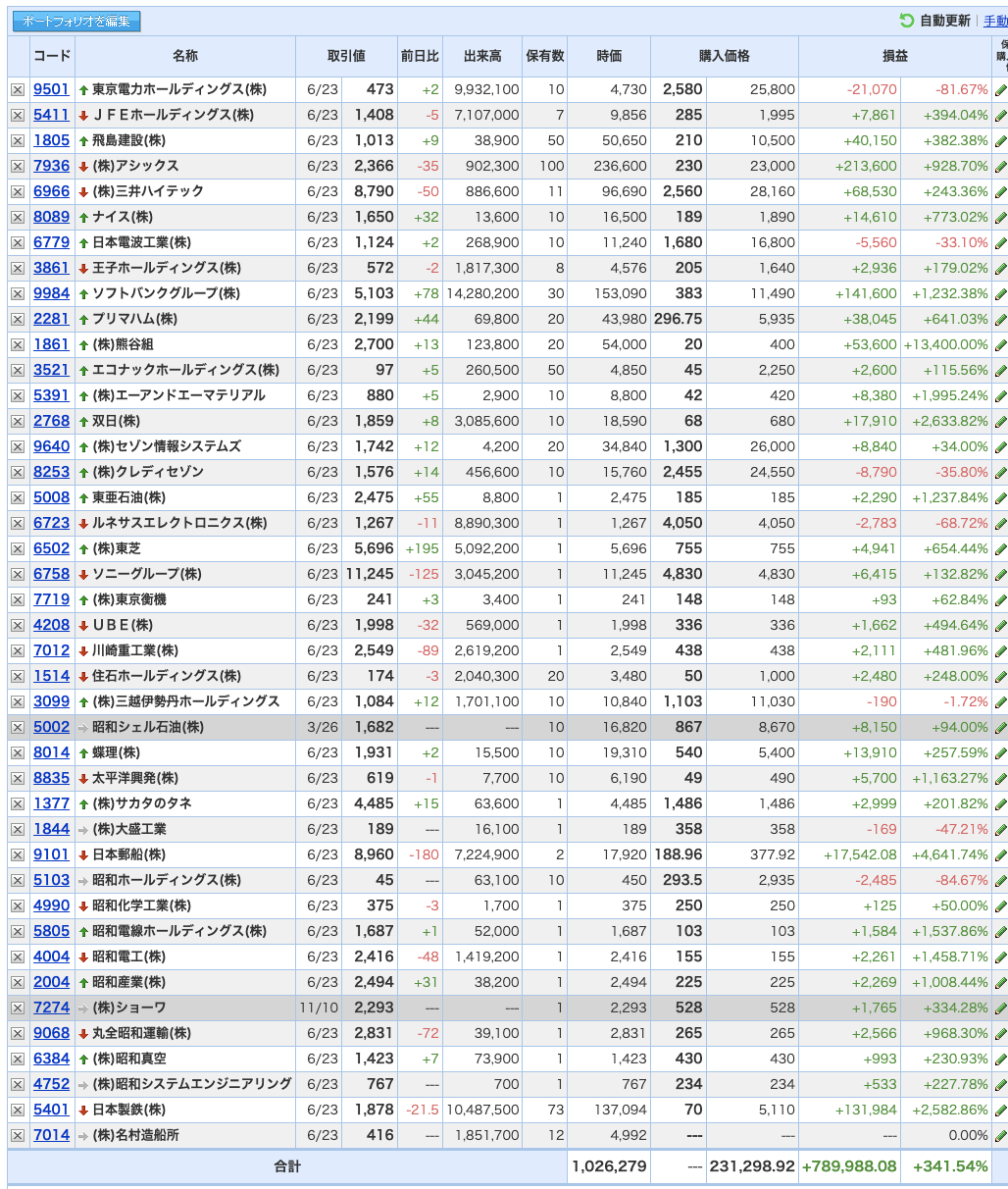1008x1189 pixels.
Task: Open stock code link 7936
Action: [52, 166]
